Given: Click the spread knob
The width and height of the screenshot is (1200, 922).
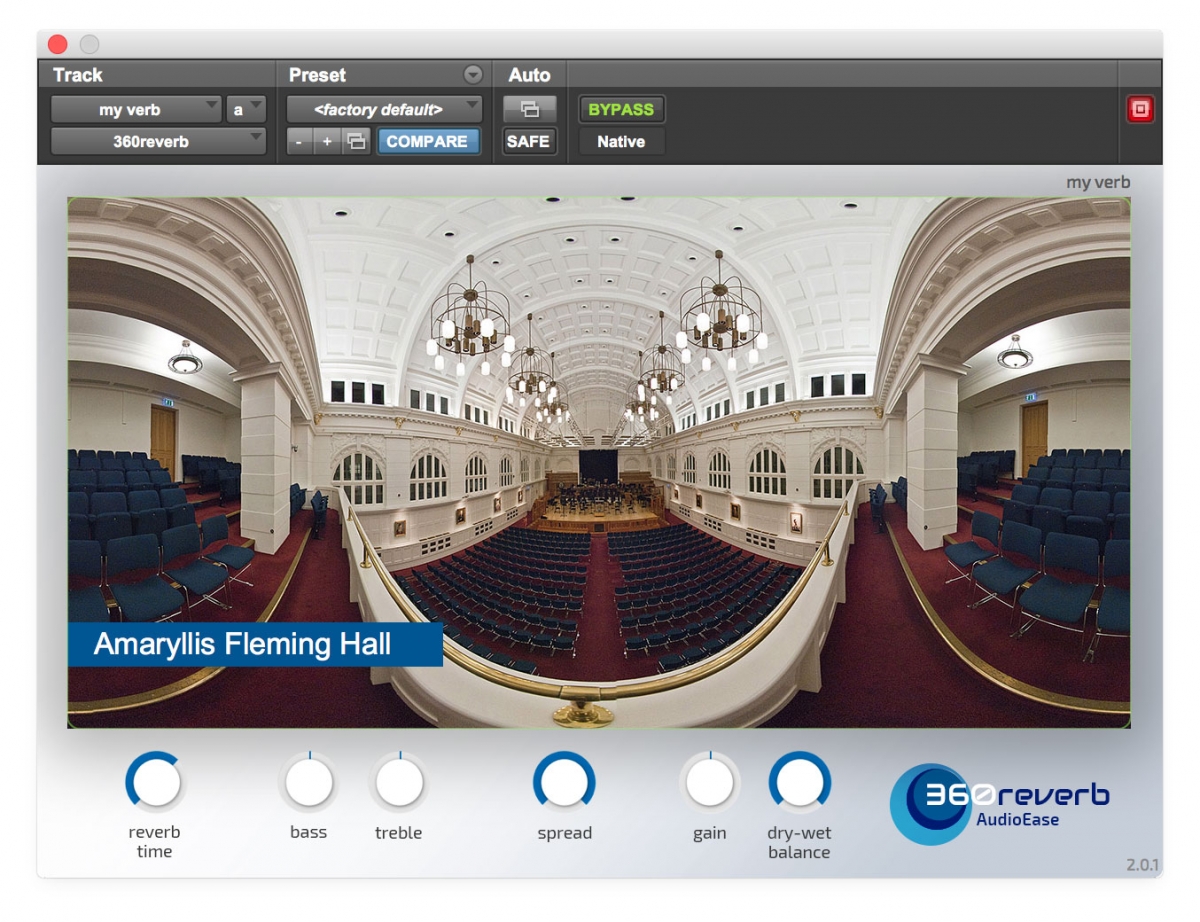Looking at the screenshot, I should (564, 782).
